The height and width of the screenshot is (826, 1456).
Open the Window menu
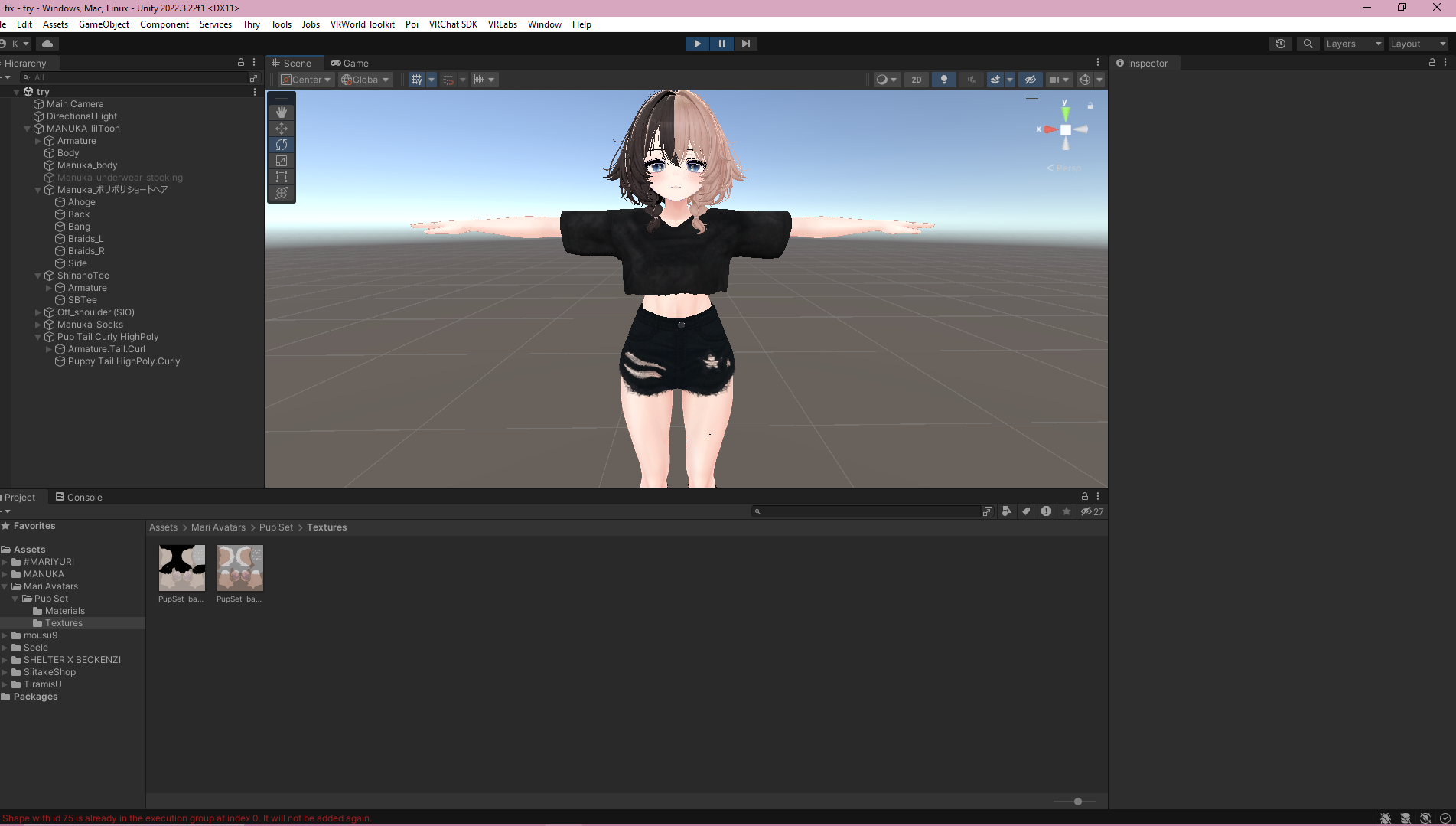[x=545, y=24]
